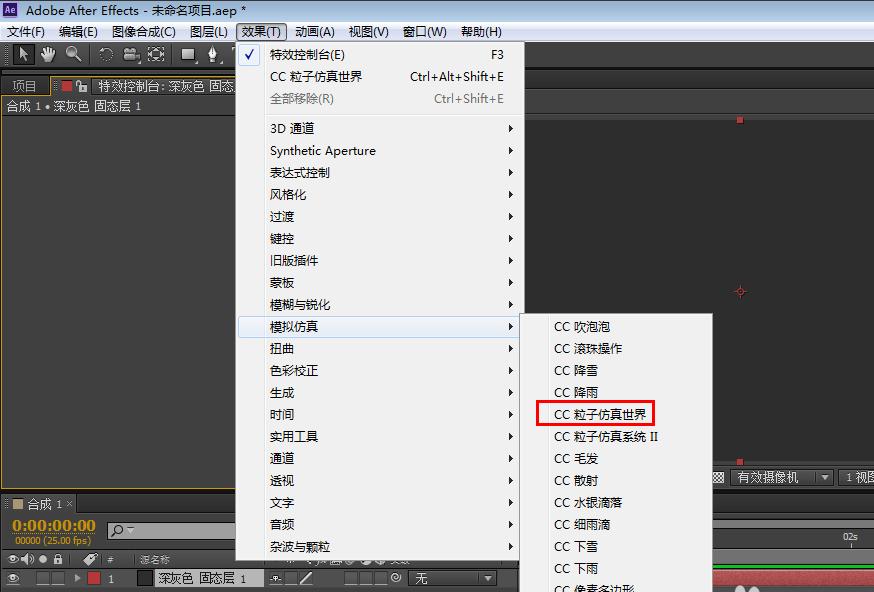Select the Rotation tool

[x=105, y=55]
